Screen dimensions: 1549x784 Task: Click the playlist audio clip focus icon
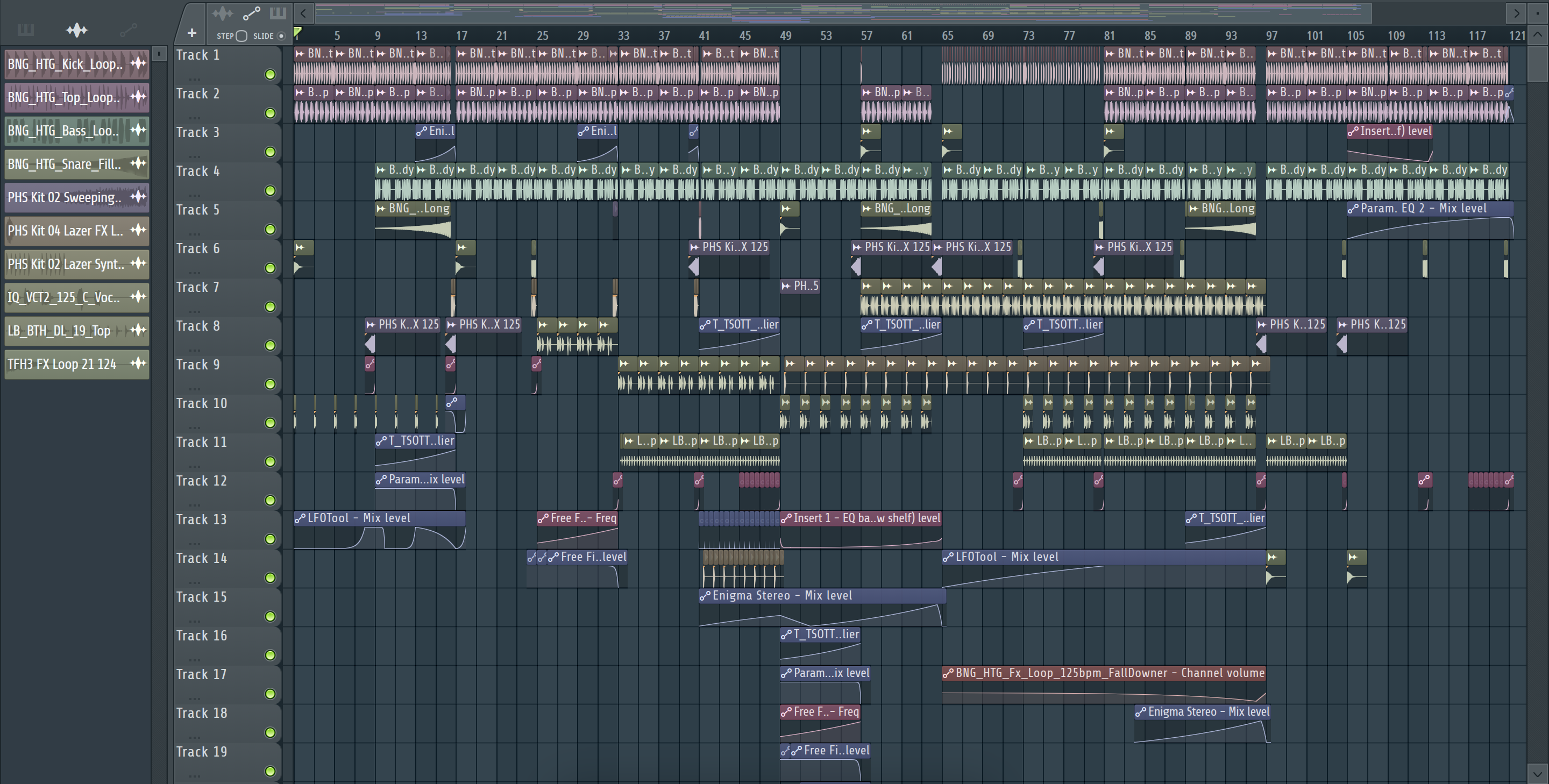(x=222, y=12)
